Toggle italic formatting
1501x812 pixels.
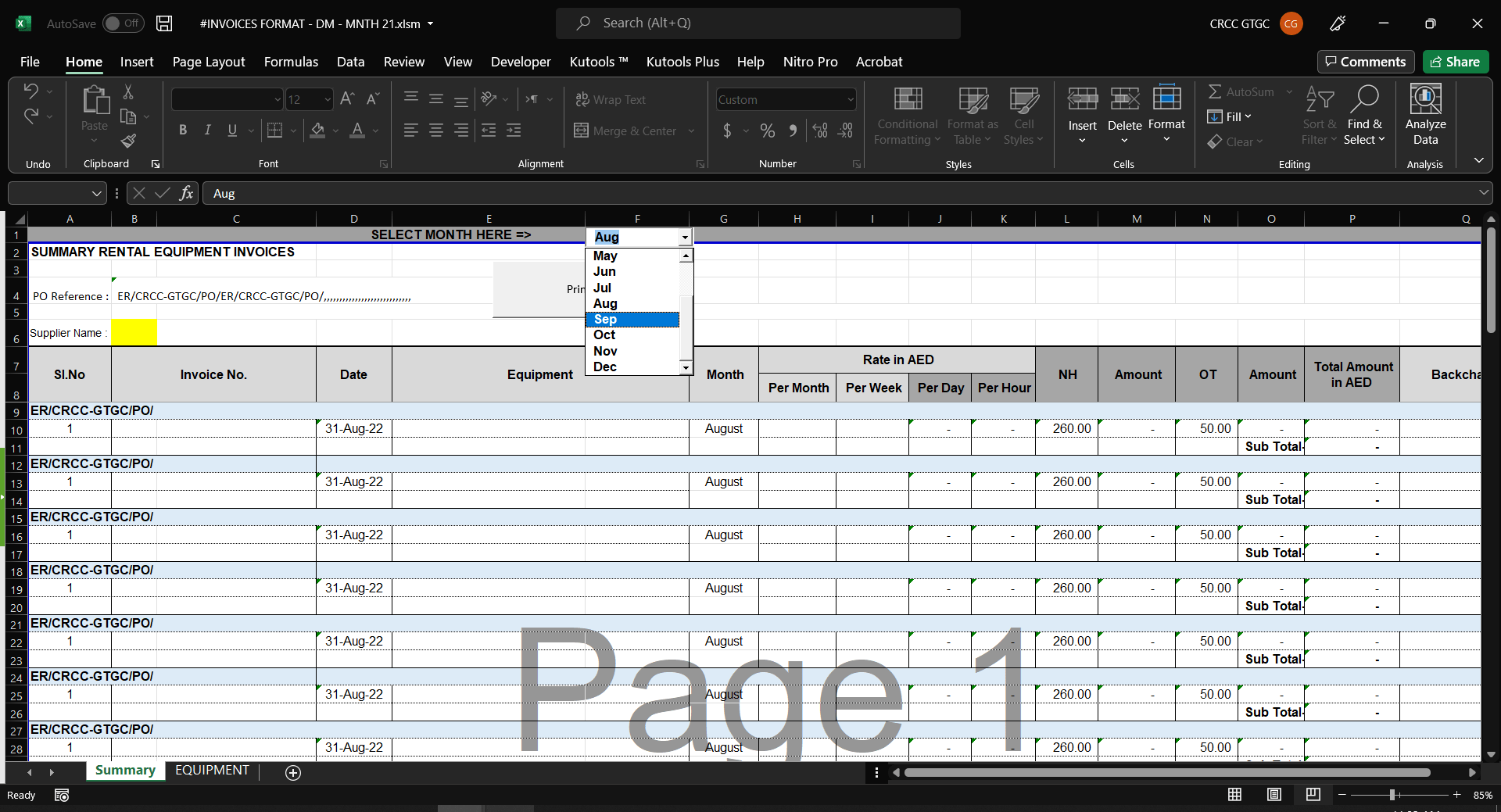pyautogui.click(x=207, y=130)
